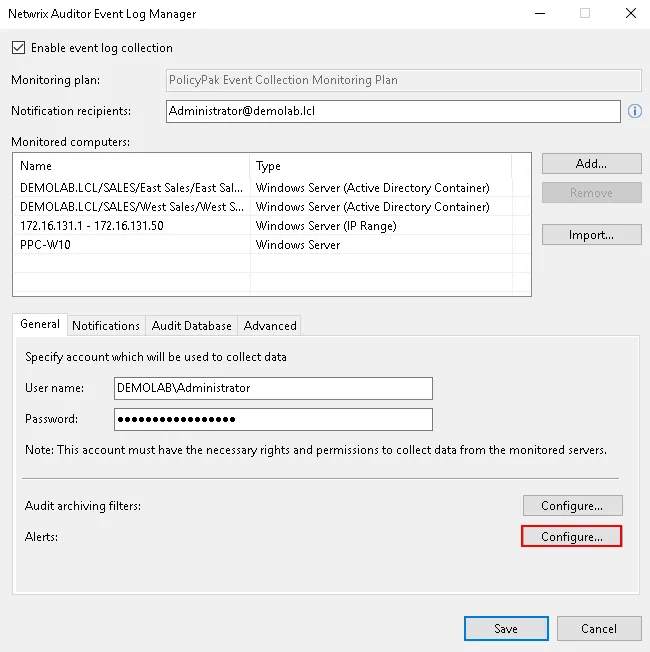Select the East Sales container row
The image size is (650, 652).
coord(130,188)
